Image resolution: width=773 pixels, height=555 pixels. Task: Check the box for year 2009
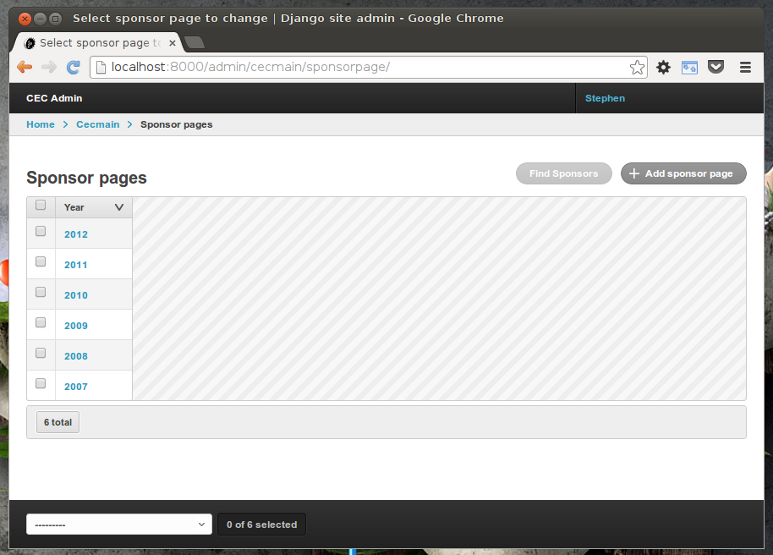[40, 322]
